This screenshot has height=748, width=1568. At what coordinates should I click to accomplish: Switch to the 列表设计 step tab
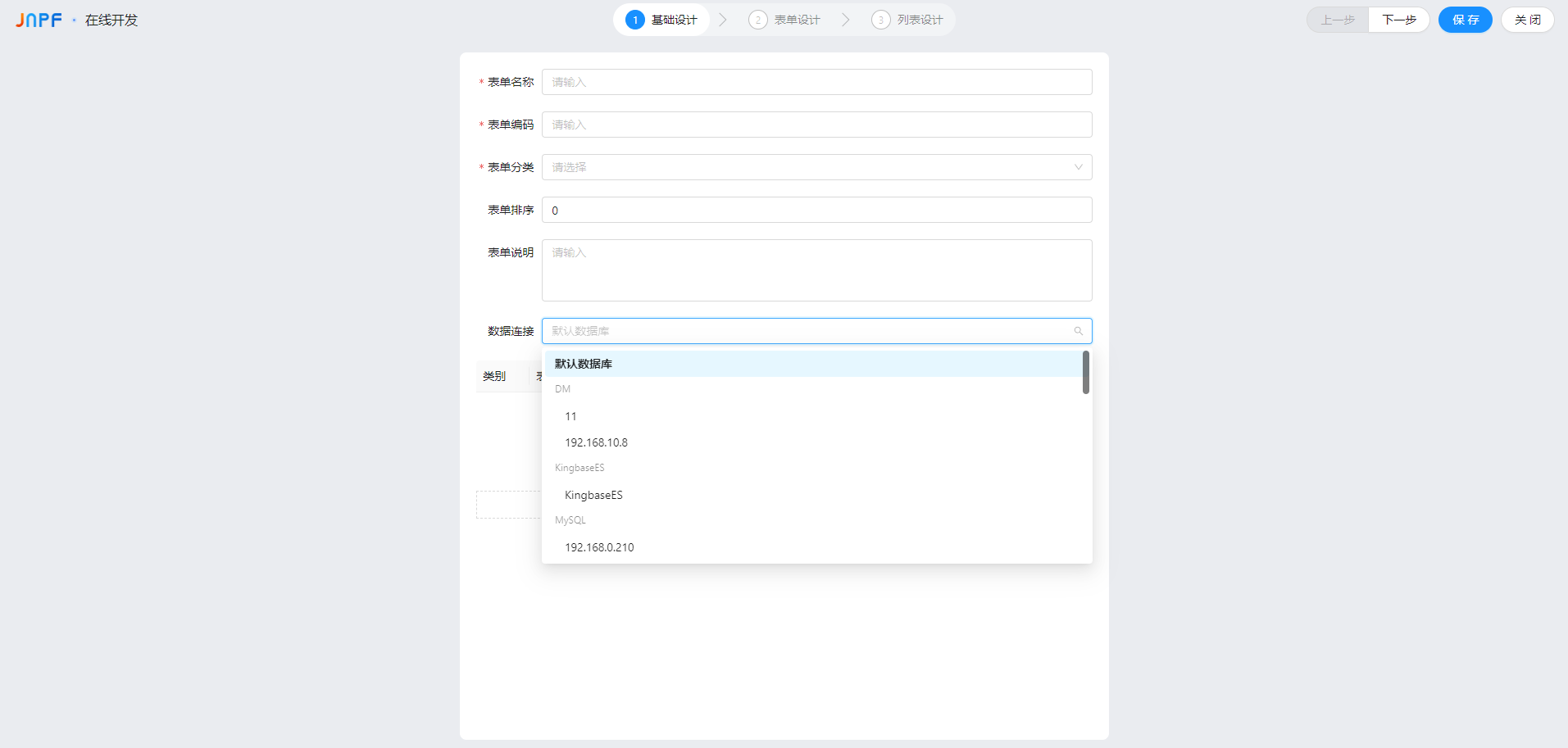919,20
